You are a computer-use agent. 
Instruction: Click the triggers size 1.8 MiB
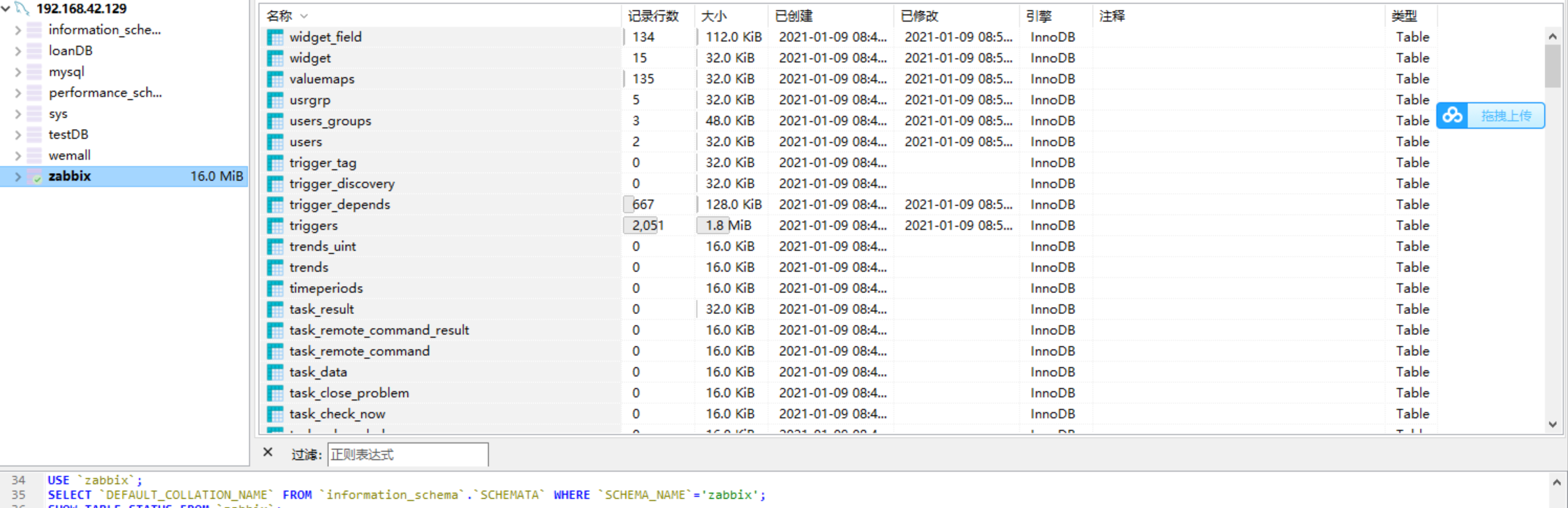coord(728,225)
